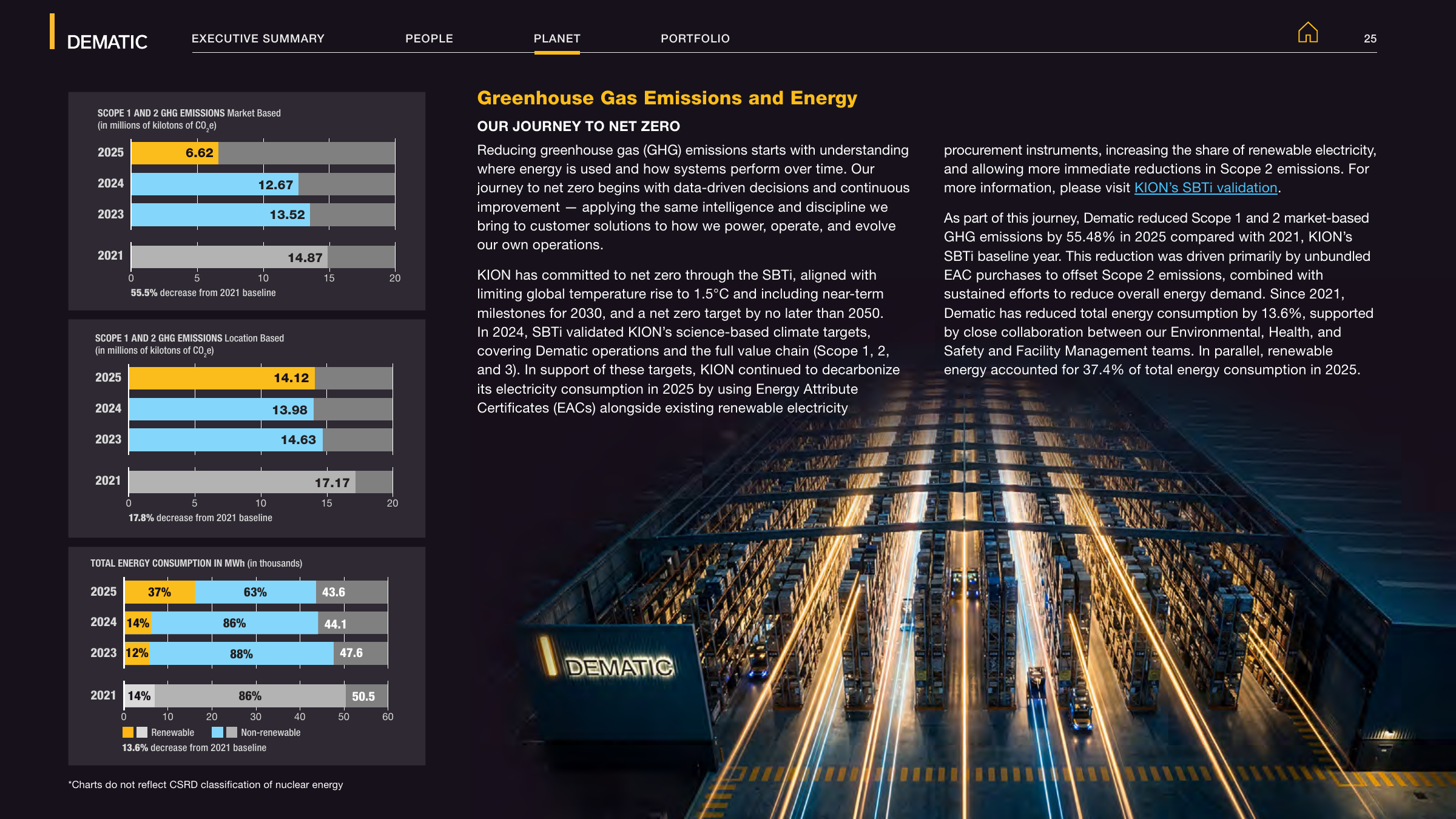Click the CSRD nuclear energy footnote
The height and width of the screenshot is (819, 1456).
point(206,784)
